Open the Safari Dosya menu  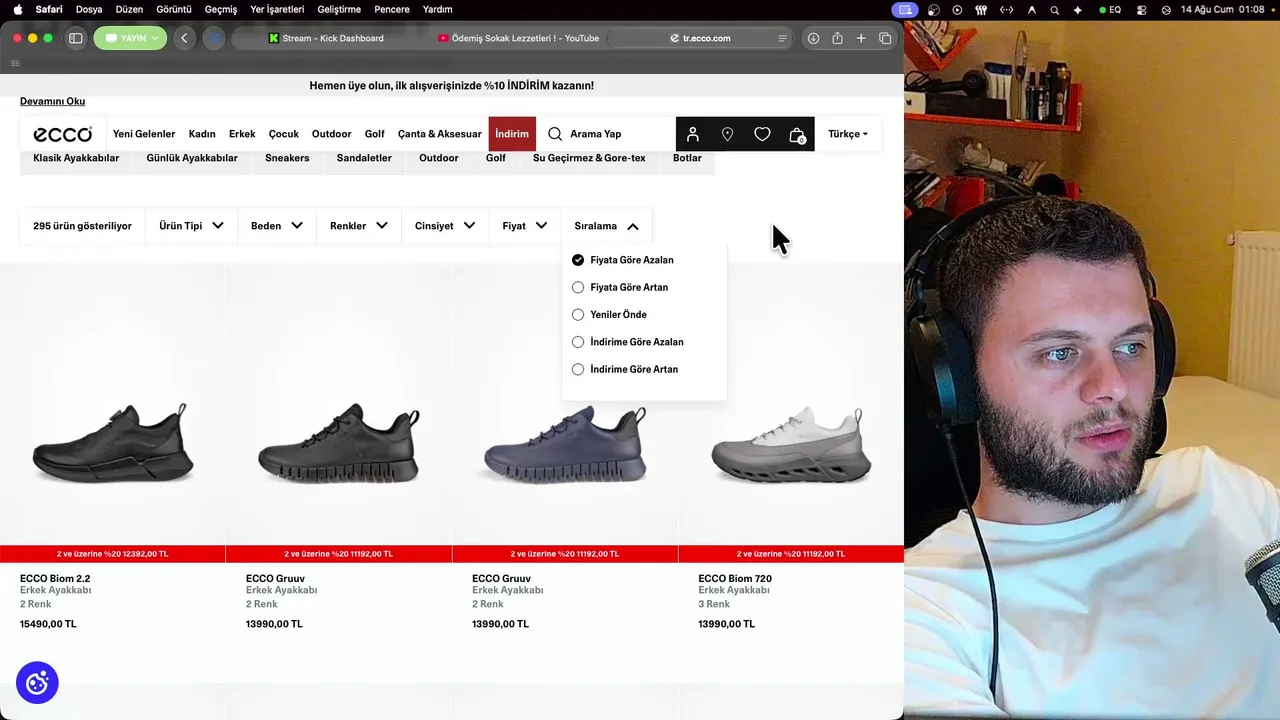click(x=89, y=9)
